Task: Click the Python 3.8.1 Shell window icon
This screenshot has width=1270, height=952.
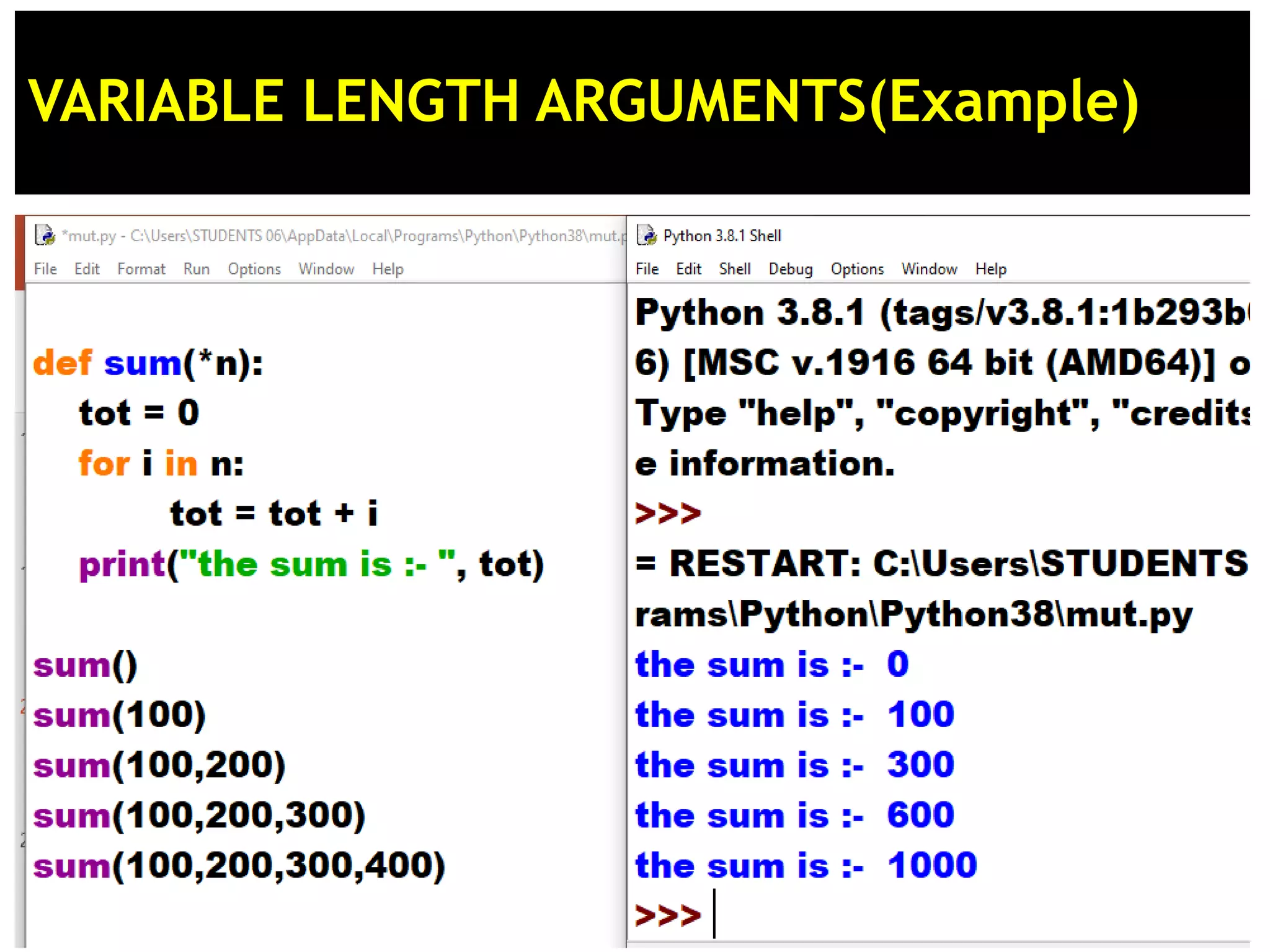Action: 647,236
